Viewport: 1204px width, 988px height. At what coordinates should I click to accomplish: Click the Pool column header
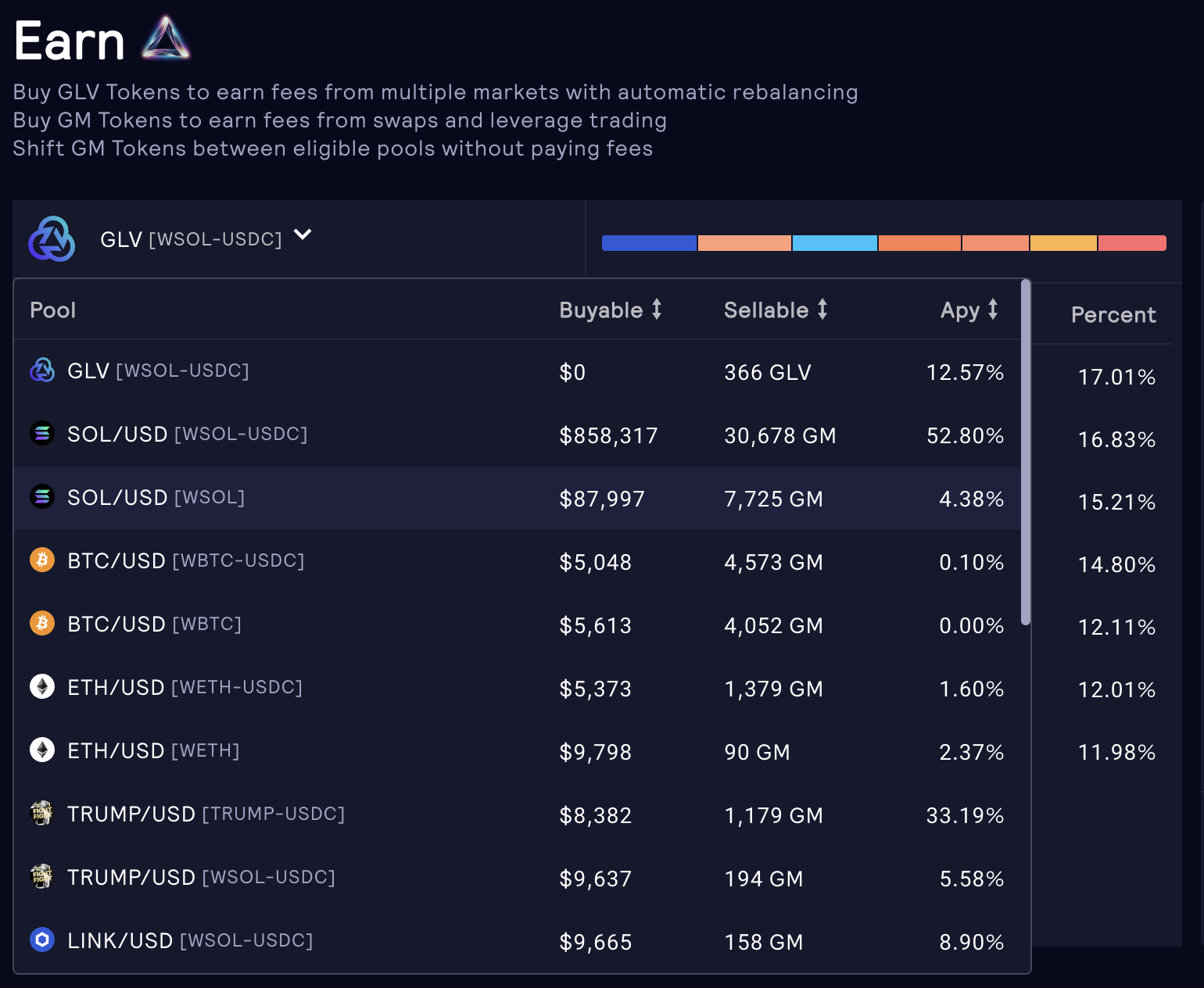52,310
